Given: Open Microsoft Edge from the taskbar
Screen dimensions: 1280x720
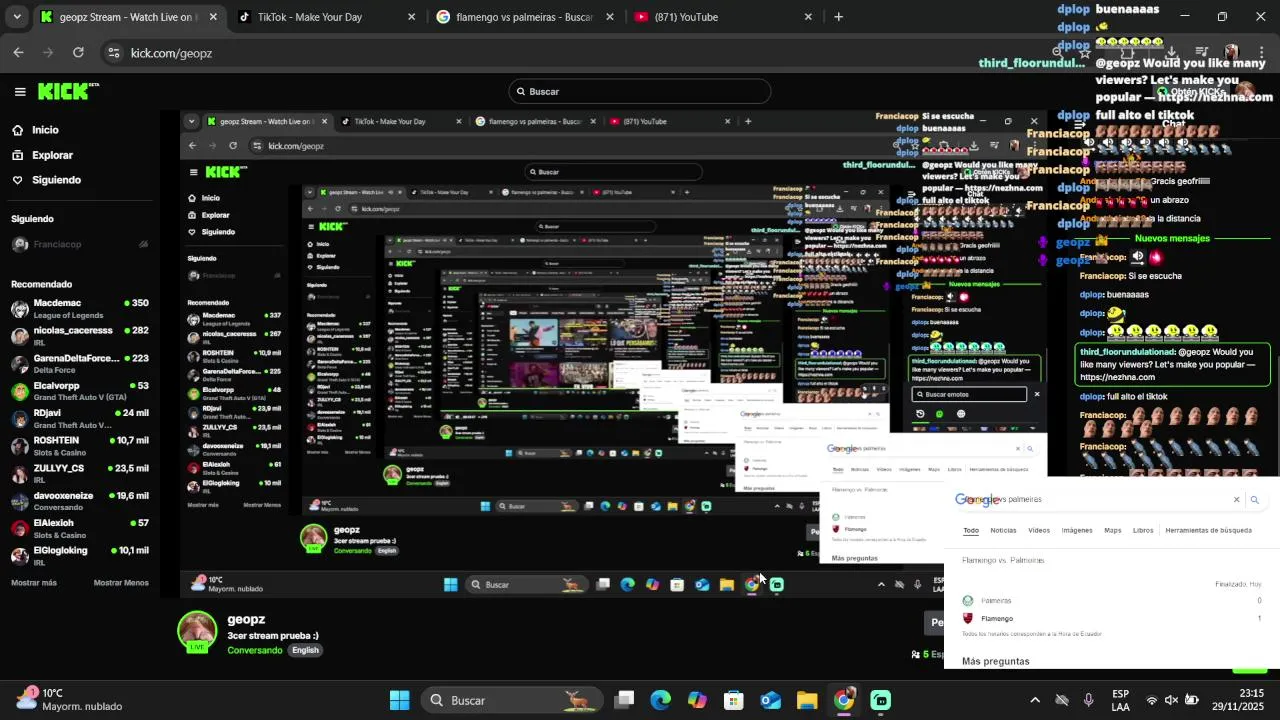Looking at the screenshot, I should (661, 700).
